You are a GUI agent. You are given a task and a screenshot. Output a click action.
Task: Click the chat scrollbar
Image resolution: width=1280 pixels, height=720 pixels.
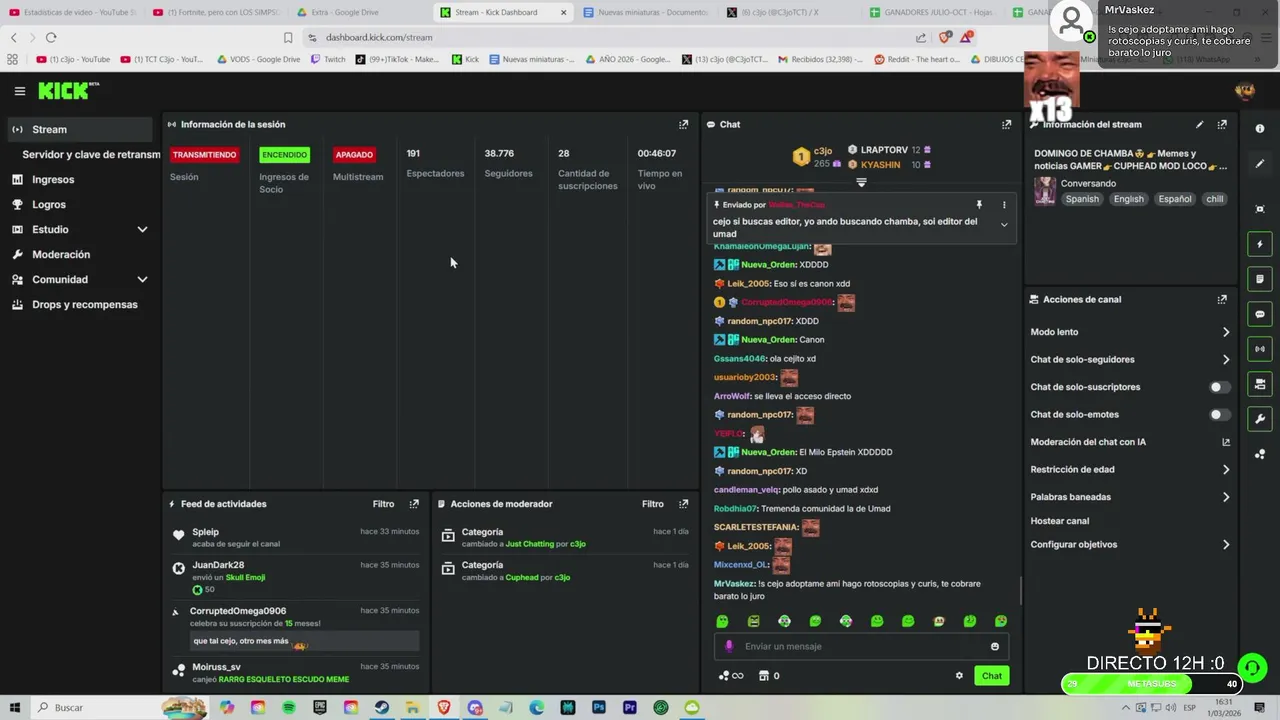[x=1020, y=591]
